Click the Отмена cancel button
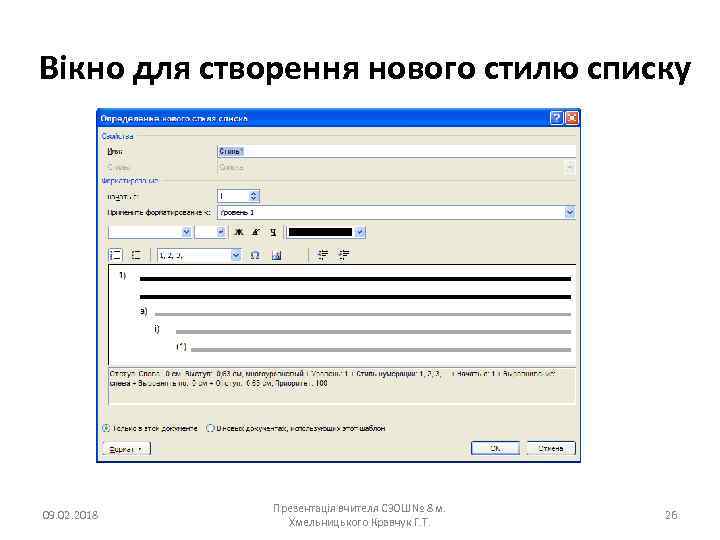720x540 pixels. [x=551, y=448]
